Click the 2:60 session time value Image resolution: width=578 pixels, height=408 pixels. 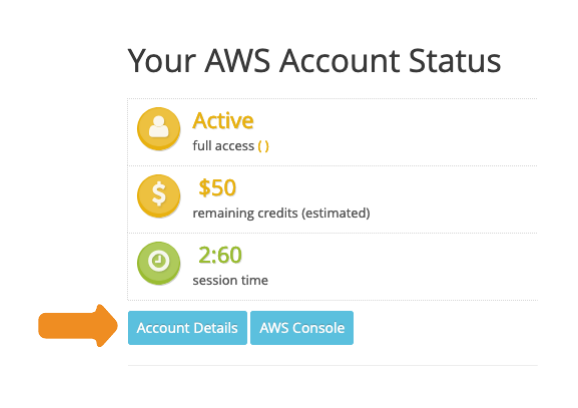tap(220, 255)
